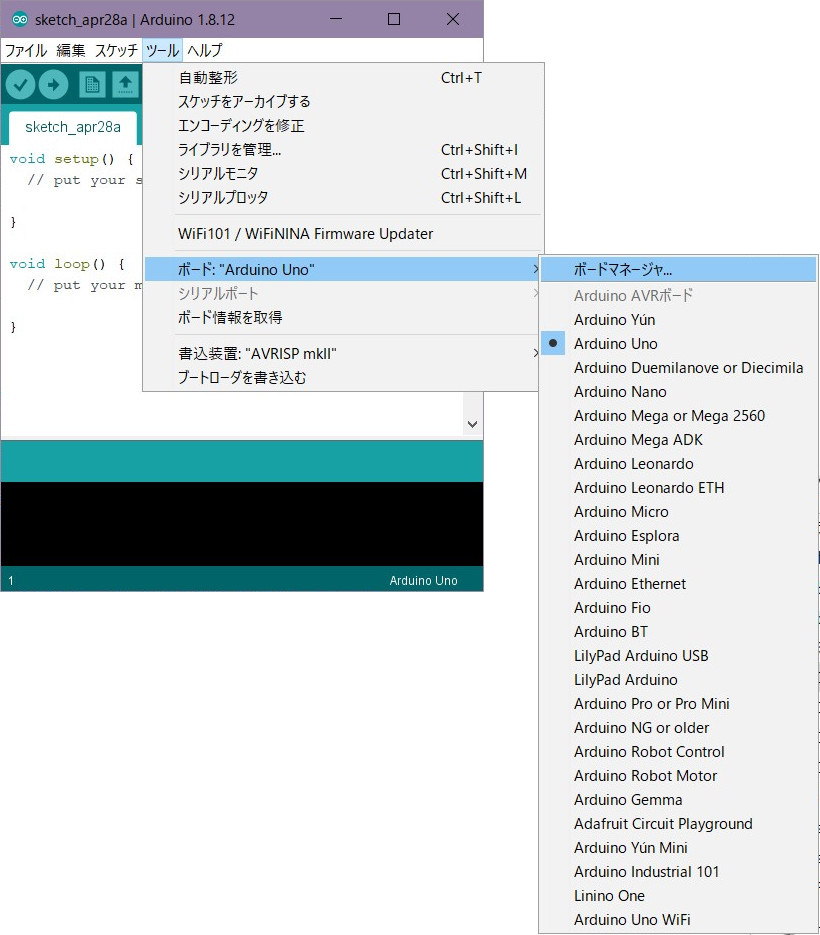Open シリアルモニタ from the menu
The height and width of the screenshot is (935, 820).
tap(342, 174)
